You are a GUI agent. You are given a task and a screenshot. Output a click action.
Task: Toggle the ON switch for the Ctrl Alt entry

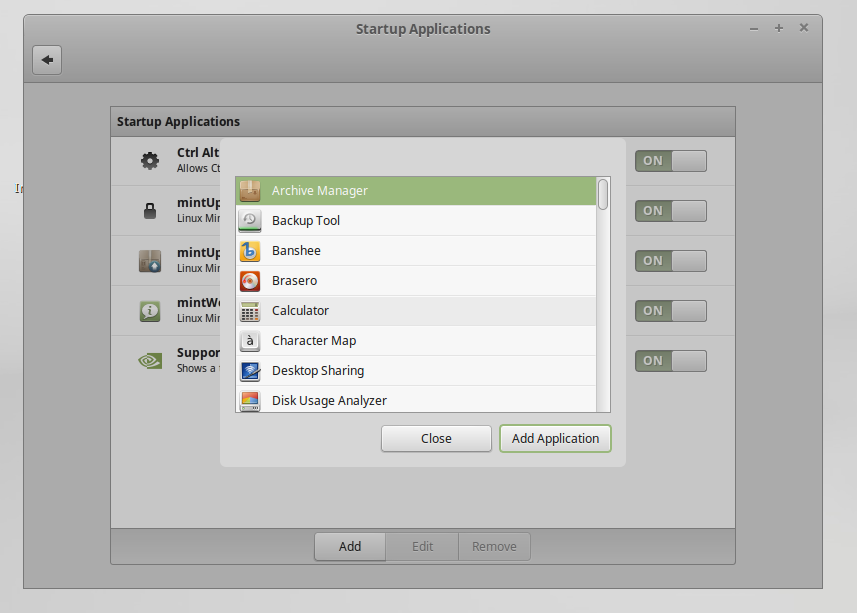click(x=670, y=160)
